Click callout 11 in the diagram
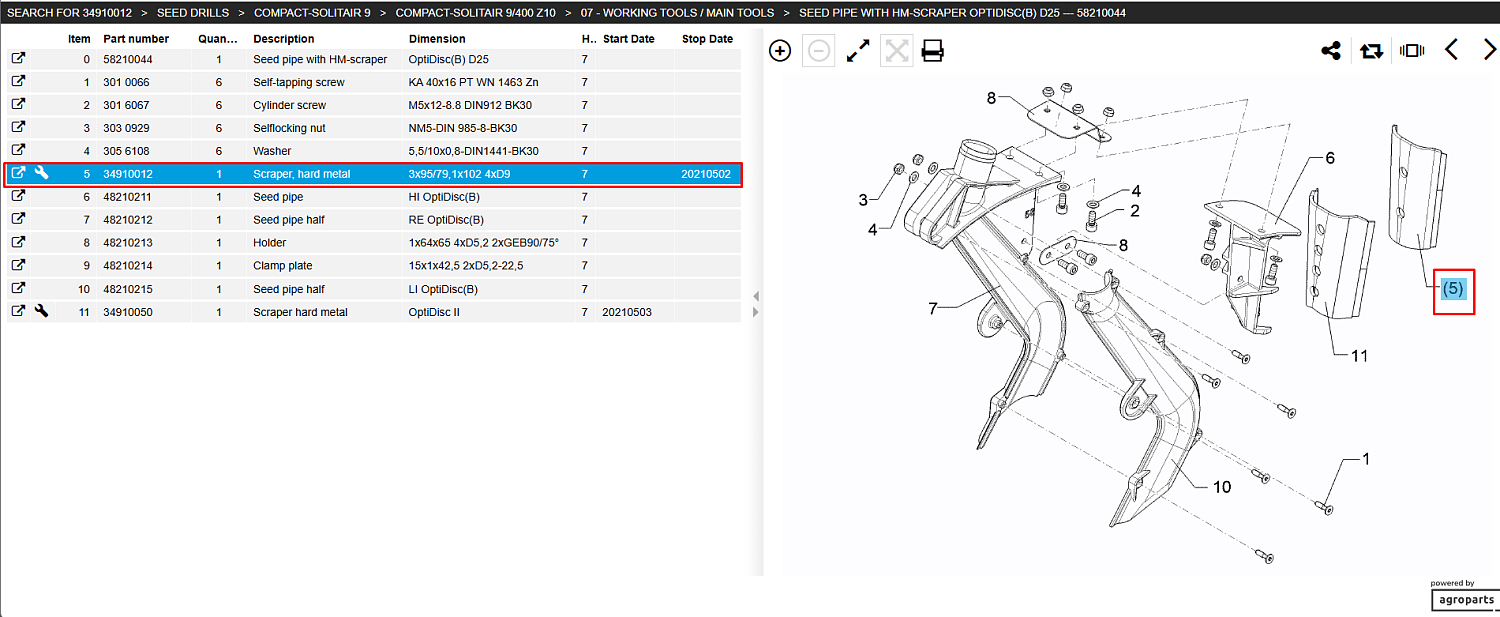 click(x=1359, y=356)
